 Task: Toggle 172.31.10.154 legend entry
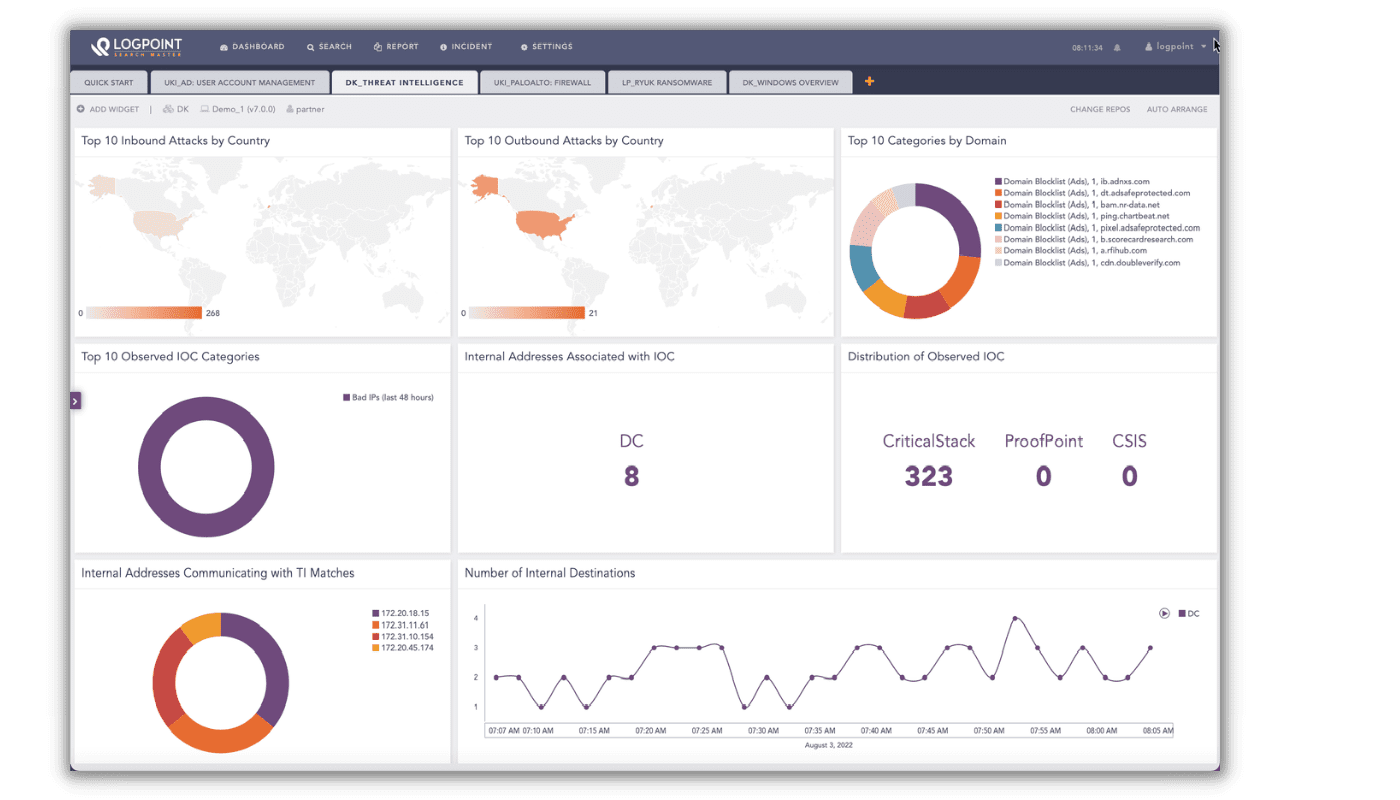click(x=402, y=636)
